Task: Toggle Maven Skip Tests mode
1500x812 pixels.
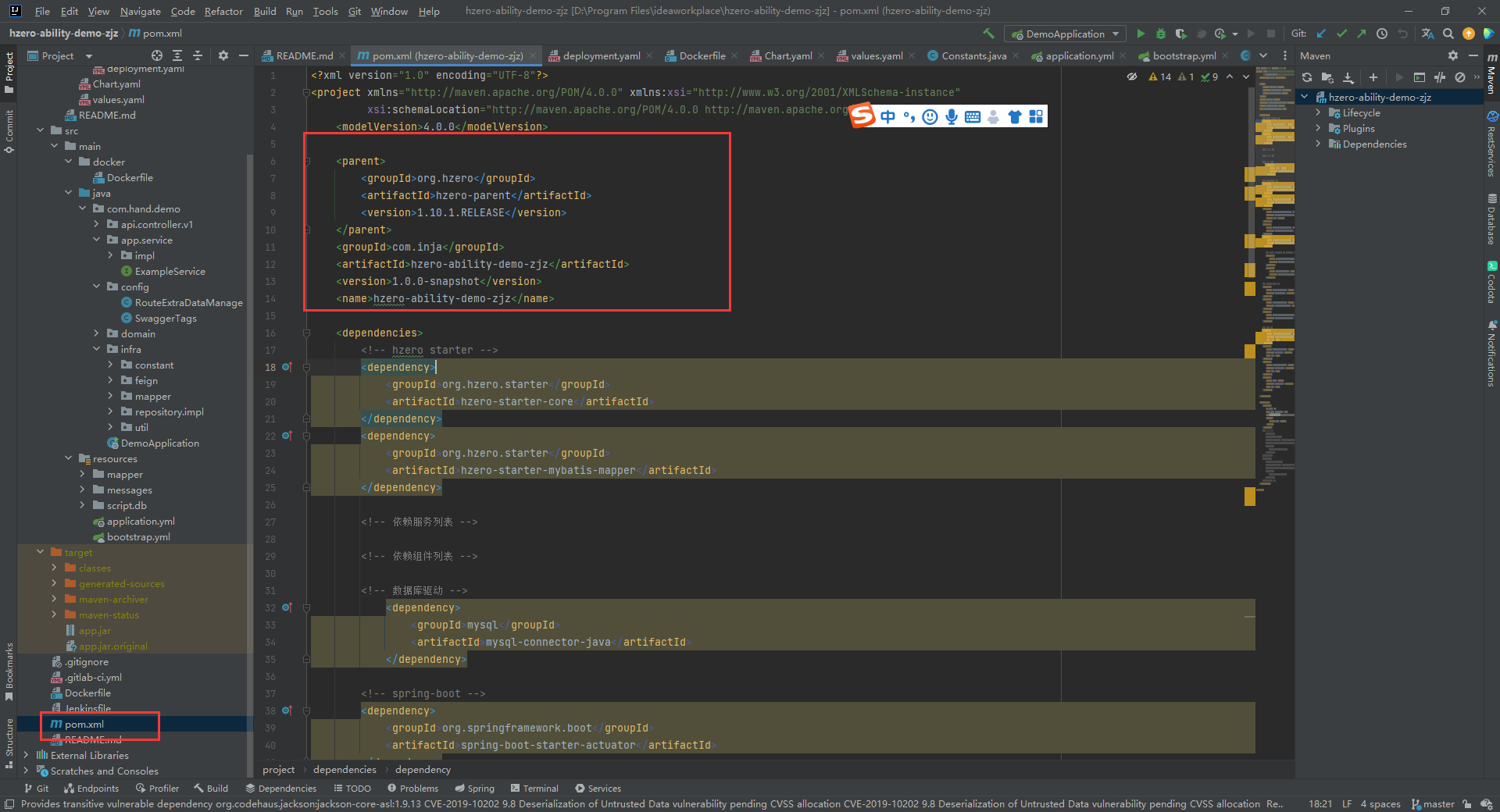Action: [1460, 77]
